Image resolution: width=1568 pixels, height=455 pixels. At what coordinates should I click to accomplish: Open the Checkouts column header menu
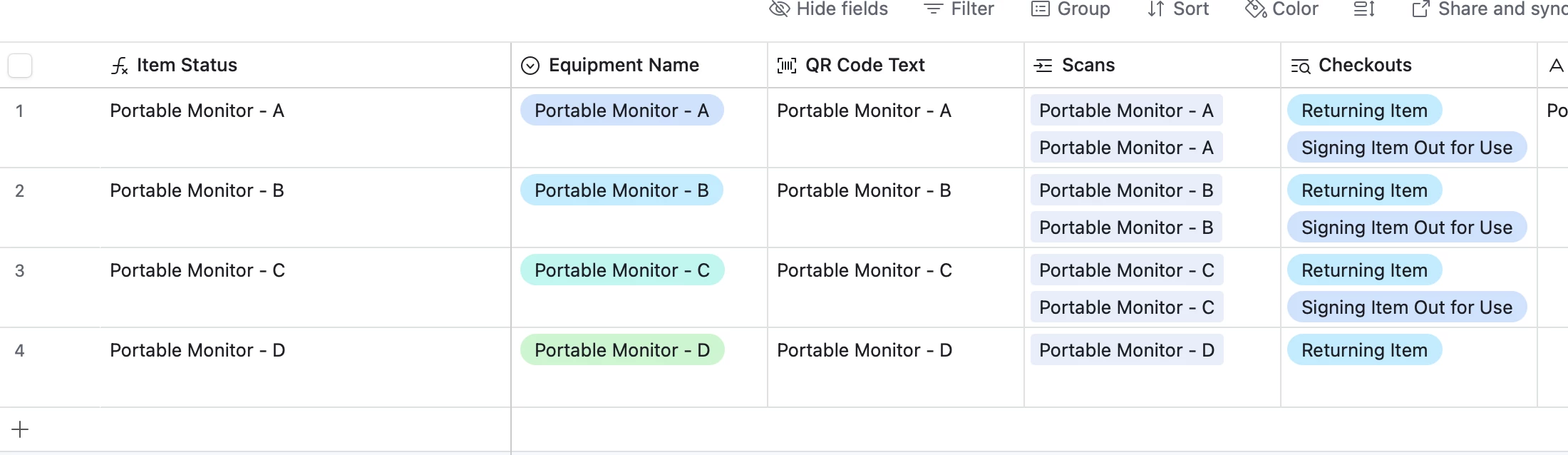[x=1364, y=66]
